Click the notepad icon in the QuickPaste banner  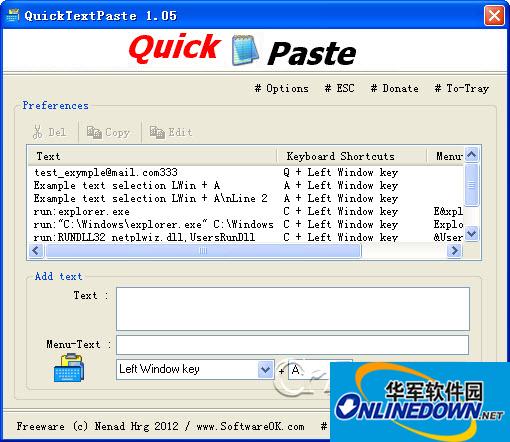pyautogui.click(x=245, y=50)
